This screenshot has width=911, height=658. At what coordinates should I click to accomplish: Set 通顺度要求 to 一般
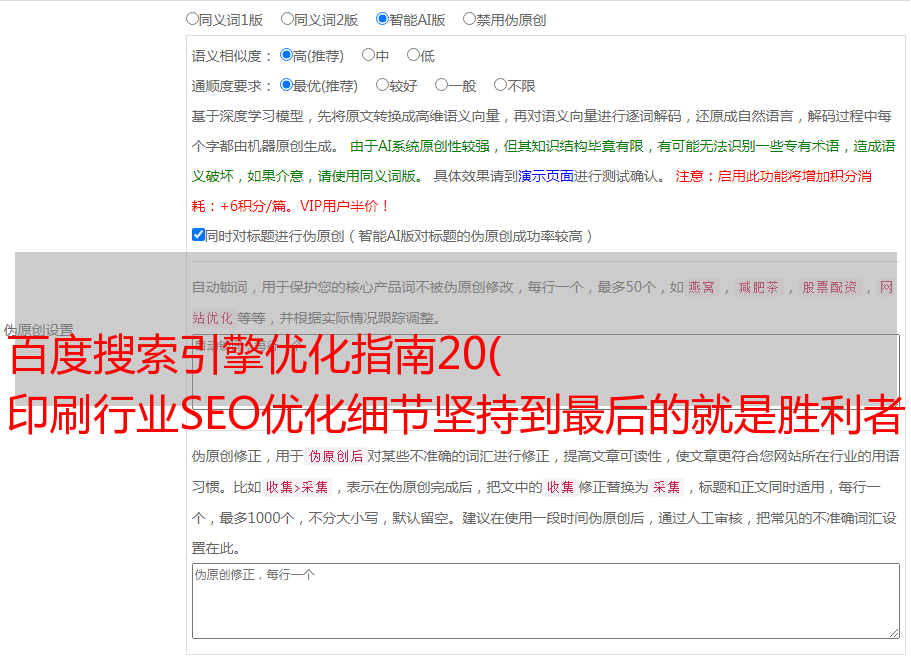coord(442,85)
